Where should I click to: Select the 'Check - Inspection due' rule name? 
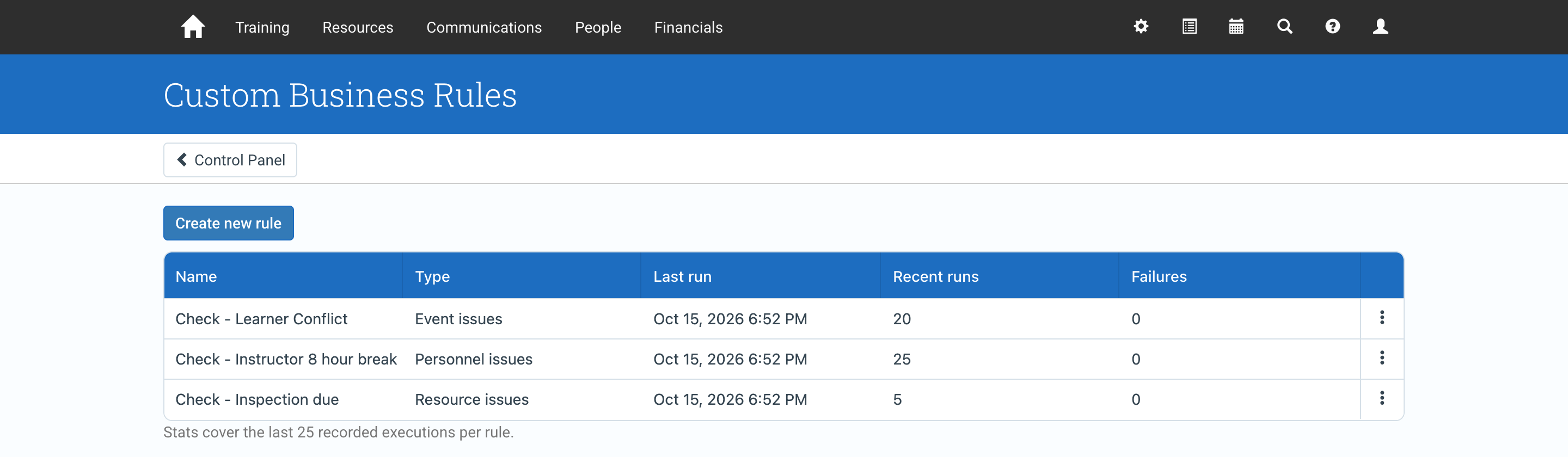click(x=257, y=399)
